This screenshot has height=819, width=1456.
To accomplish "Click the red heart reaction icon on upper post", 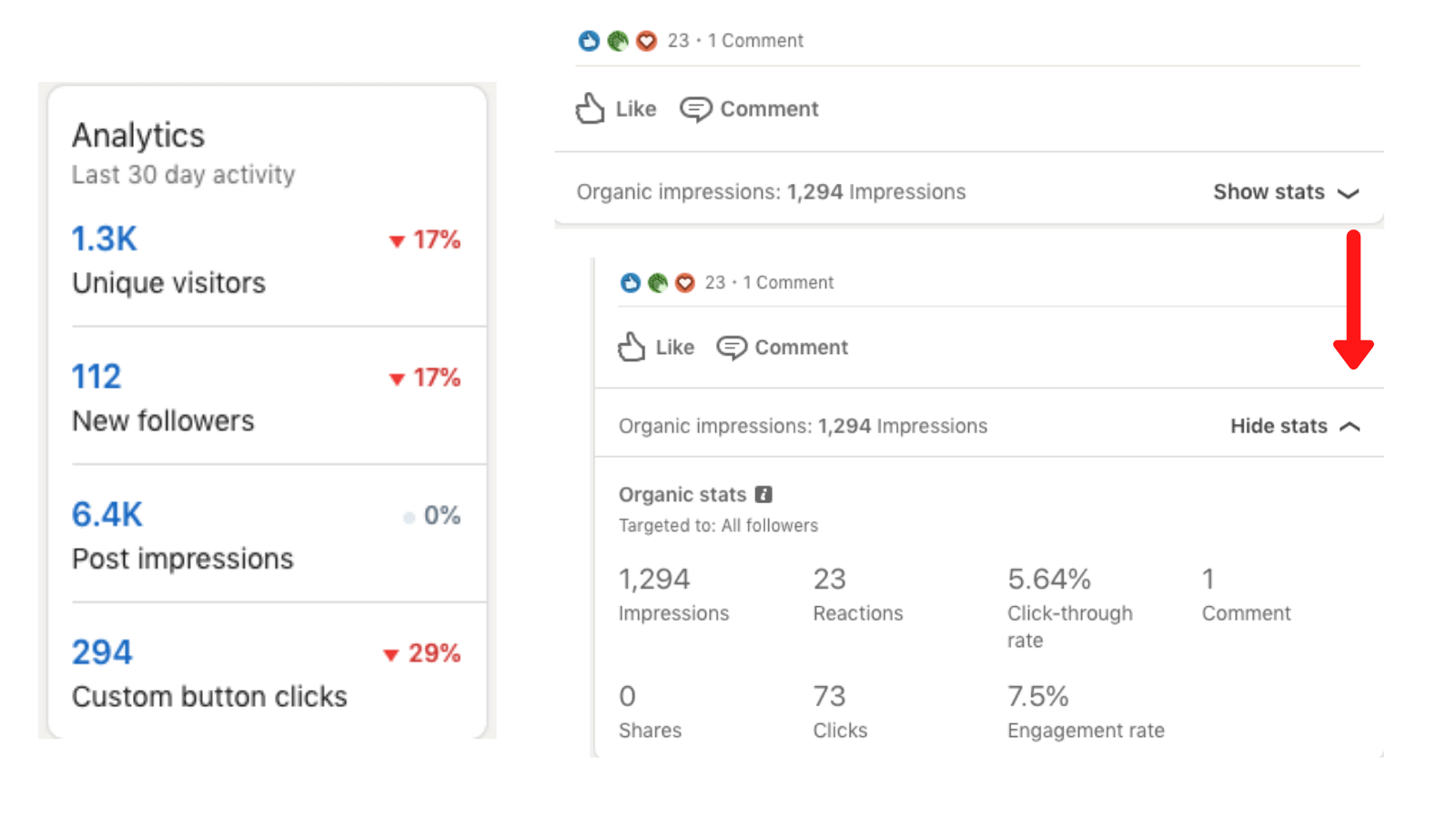I will coord(646,41).
